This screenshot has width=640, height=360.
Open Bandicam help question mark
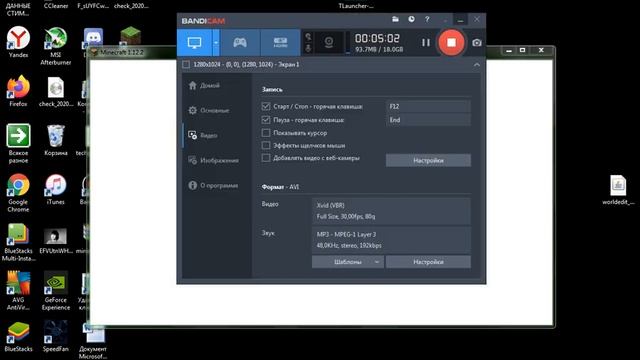point(427,19)
